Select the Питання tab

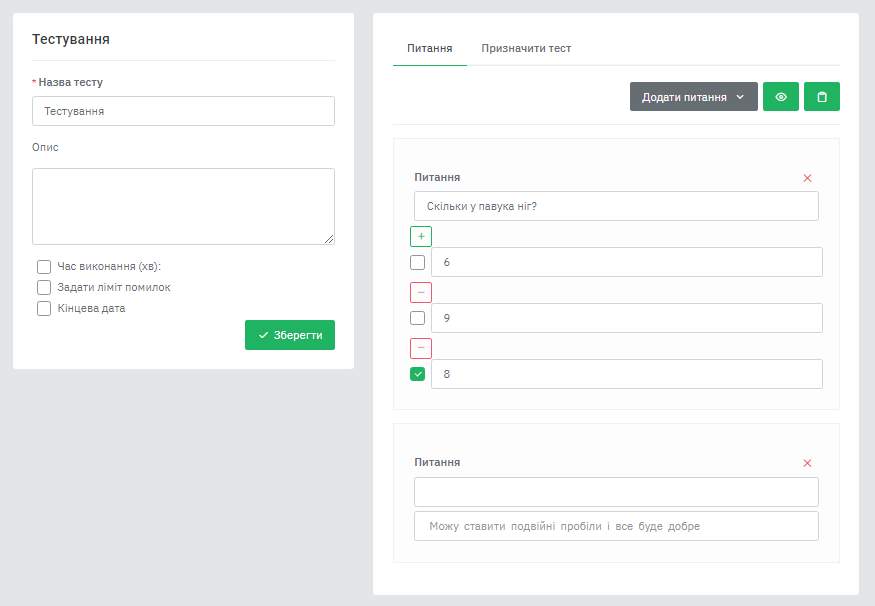tap(430, 48)
